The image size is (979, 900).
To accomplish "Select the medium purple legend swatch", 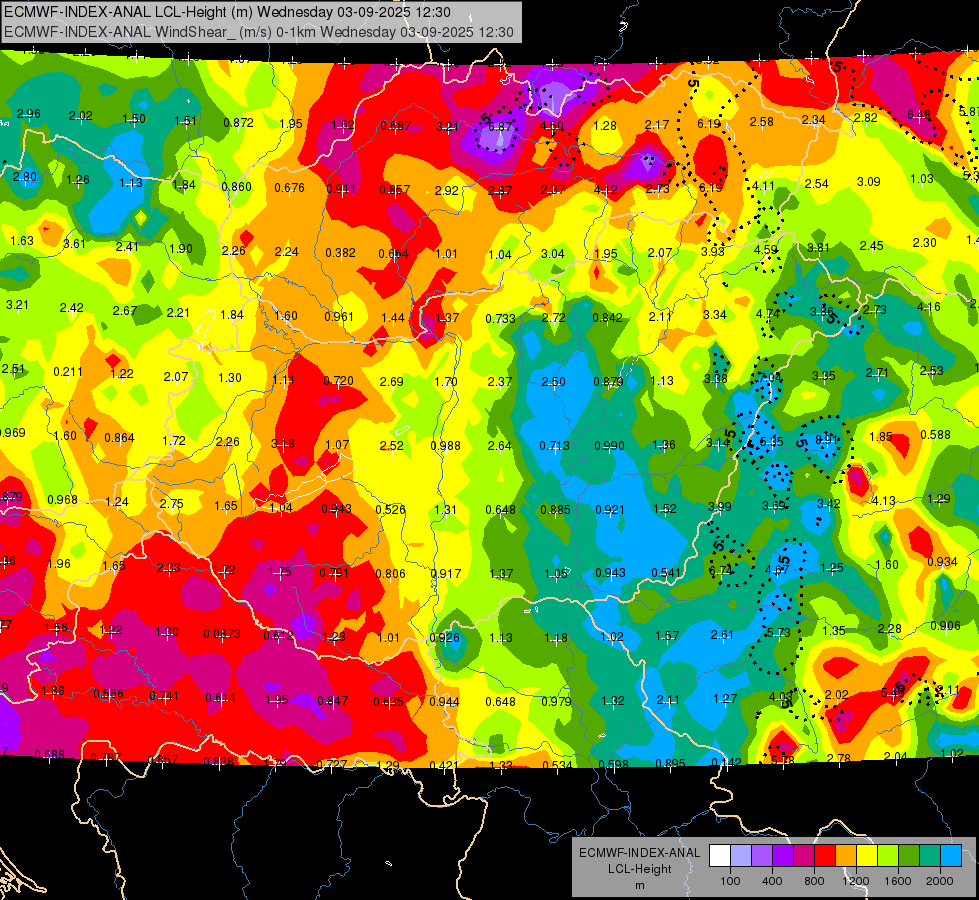I will pos(762,856).
